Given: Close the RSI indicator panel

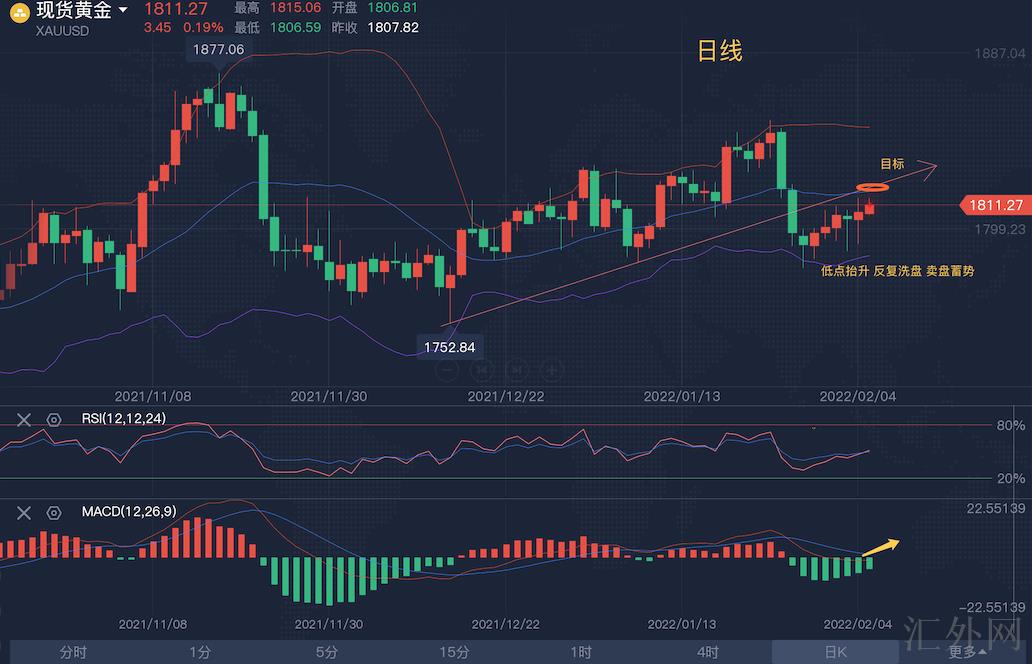Looking at the screenshot, I should coord(25,420).
